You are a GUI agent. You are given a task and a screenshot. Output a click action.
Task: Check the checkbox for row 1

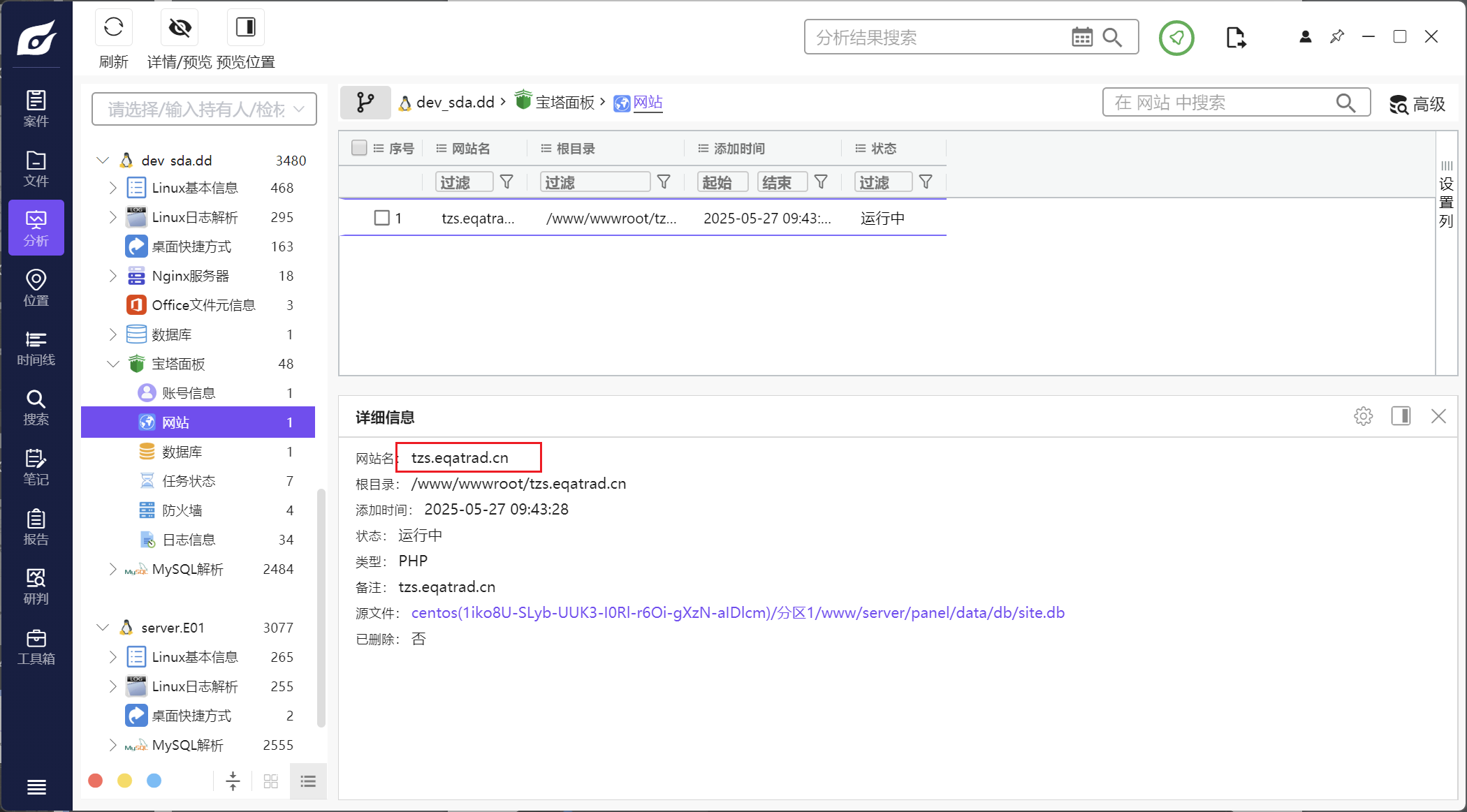point(381,218)
